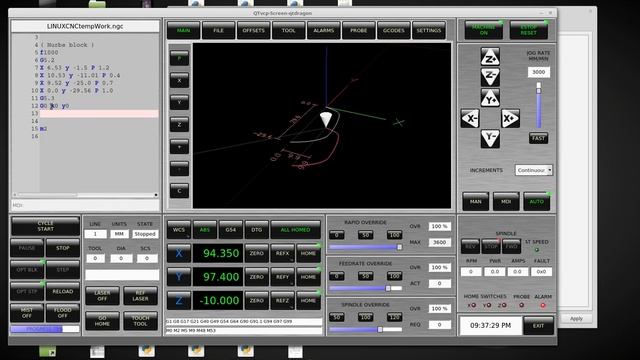Screen dimensions: 640x360
Task: Click the EXIT button
Action: pyautogui.click(x=538, y=326)
